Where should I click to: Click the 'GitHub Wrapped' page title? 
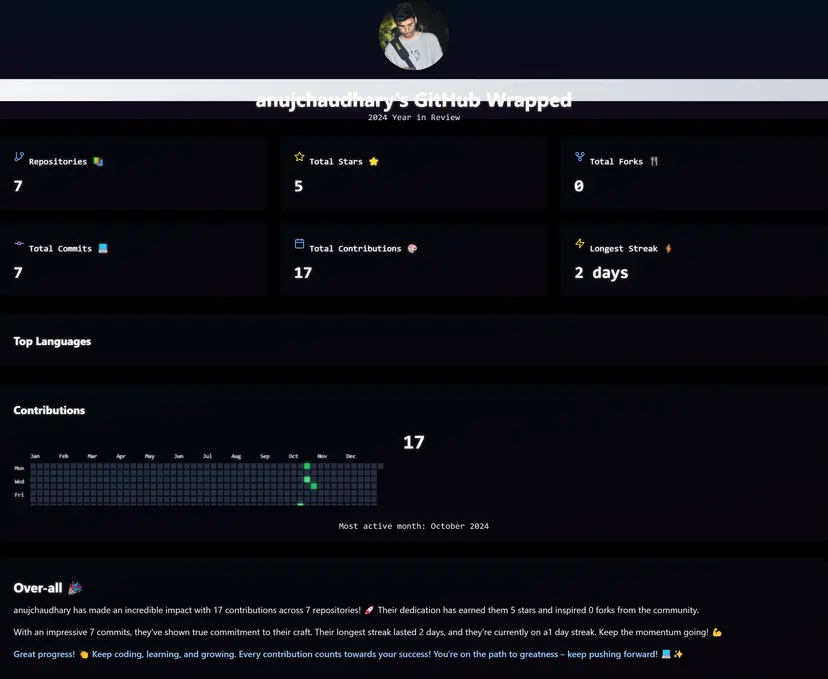413,100
